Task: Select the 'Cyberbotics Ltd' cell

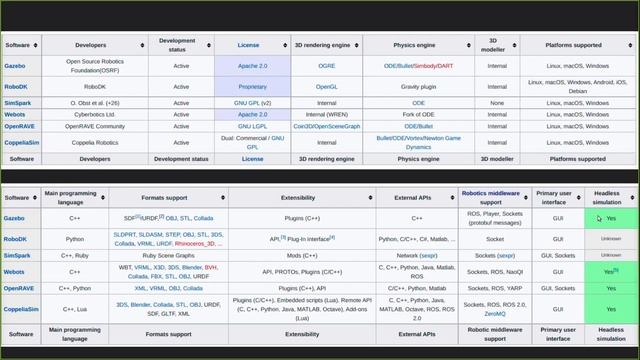Action: click(95, 114)
